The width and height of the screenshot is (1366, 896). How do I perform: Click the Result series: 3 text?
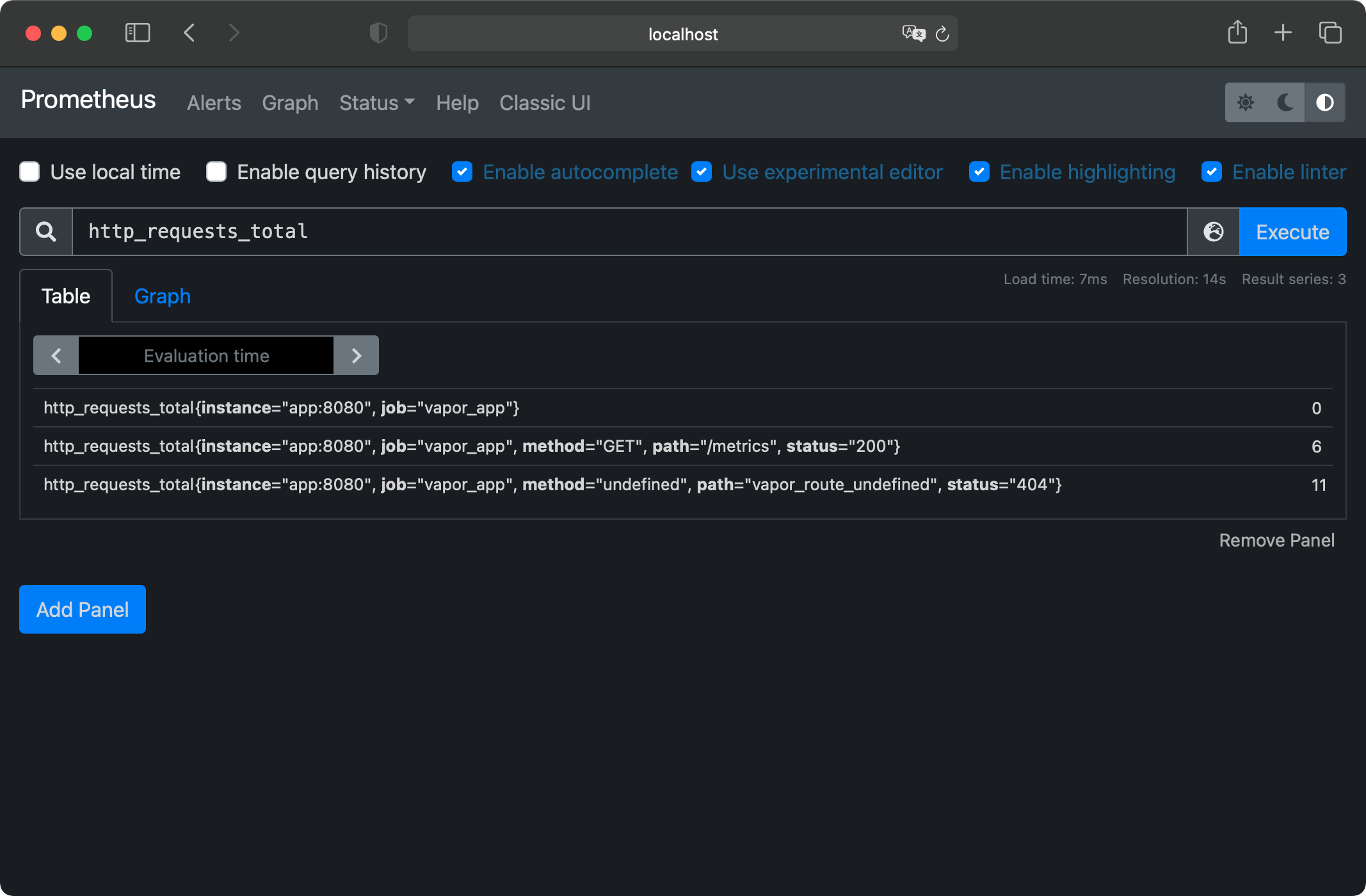(x=1294, y=279)
